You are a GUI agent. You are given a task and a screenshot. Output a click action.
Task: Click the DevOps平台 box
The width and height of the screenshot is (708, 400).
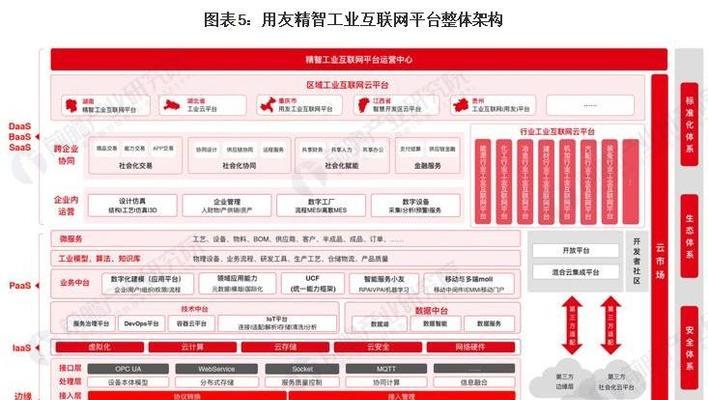point(141,324)
